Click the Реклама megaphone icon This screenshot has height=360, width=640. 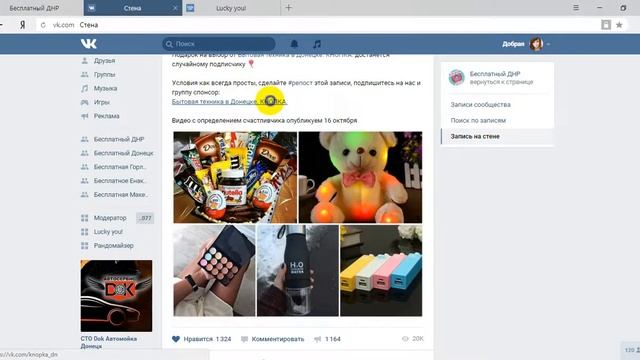pyautogui.click(x=84, y=116)
